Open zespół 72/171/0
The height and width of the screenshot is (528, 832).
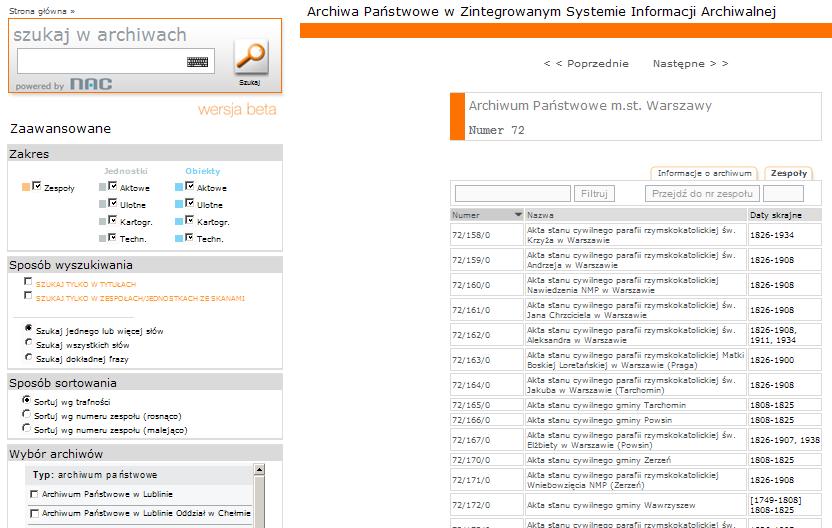[471, 480]
